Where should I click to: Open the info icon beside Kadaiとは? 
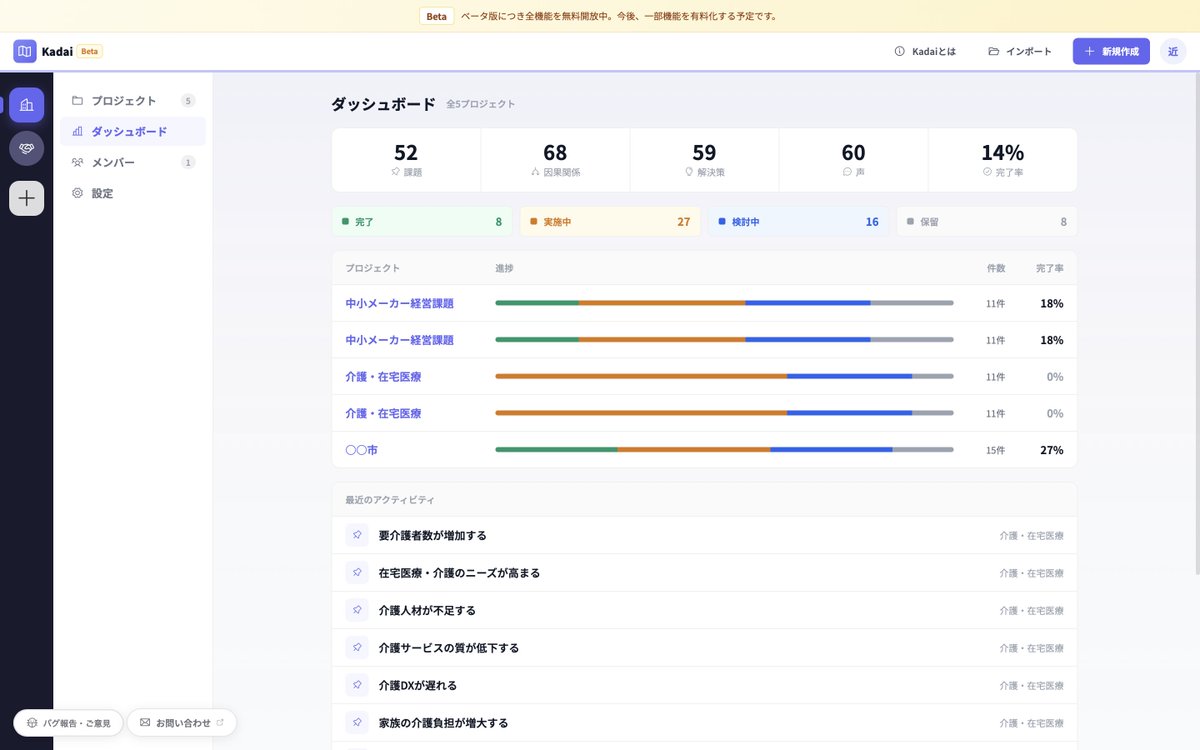coord(898,51)
